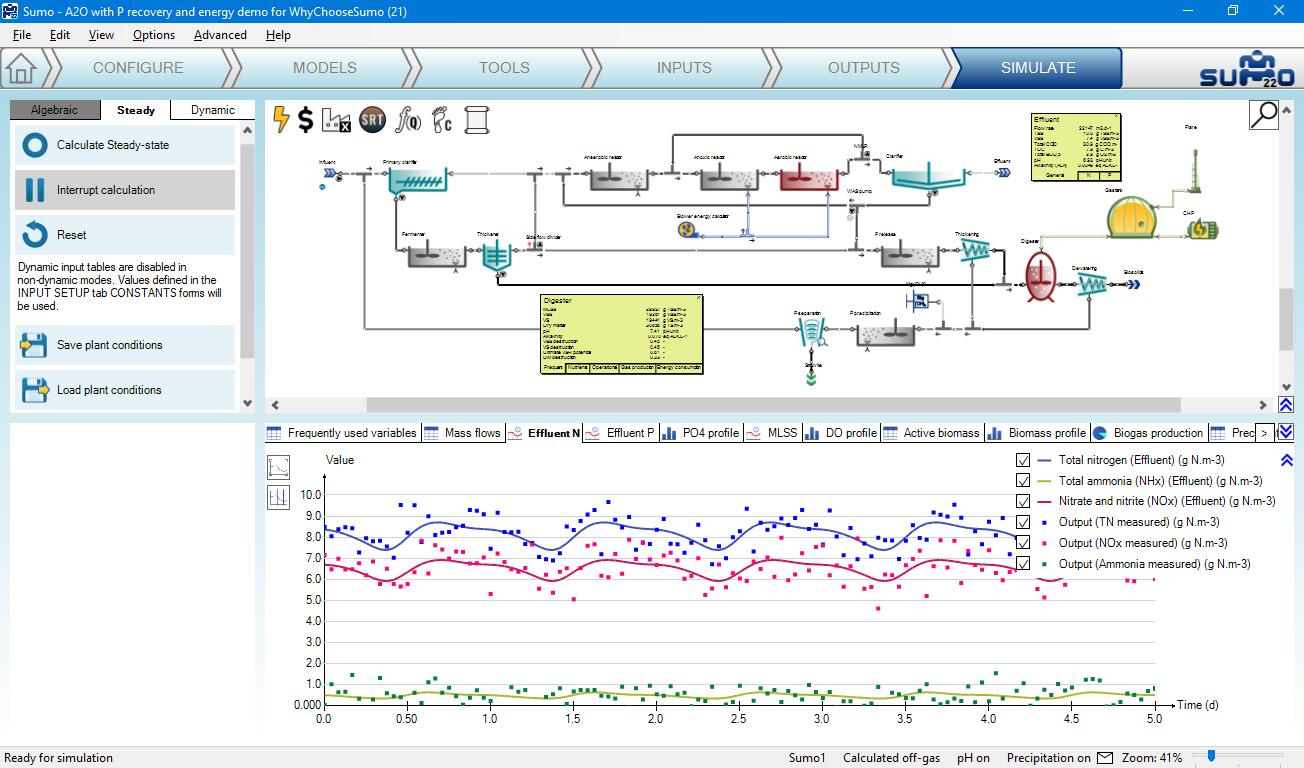Select the Gas tank unit on flowsheet
The height and width of the screenshot is (768, 1304).
(x=1130, y=216)
